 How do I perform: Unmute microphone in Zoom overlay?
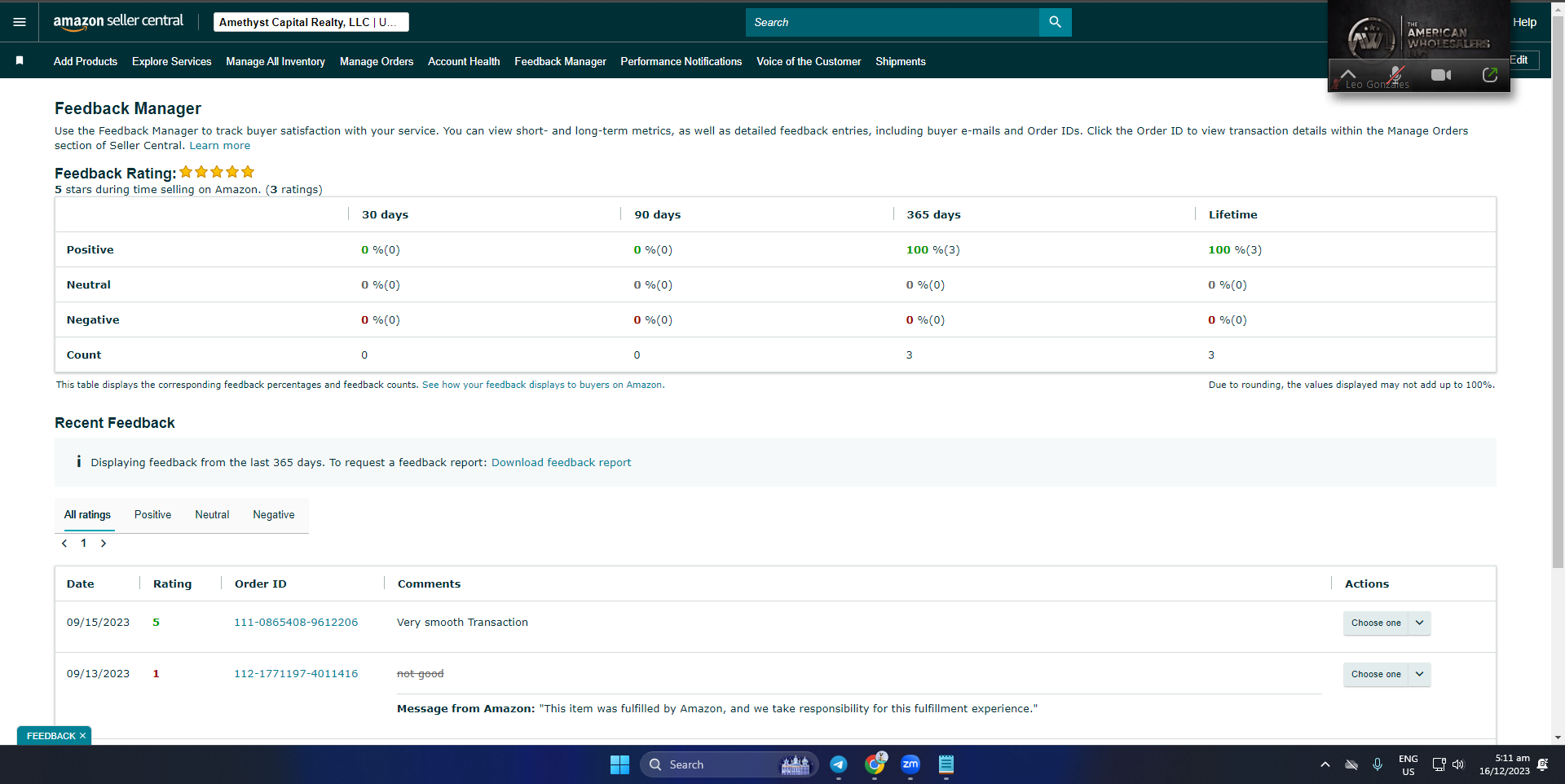tap(1395, 75)
